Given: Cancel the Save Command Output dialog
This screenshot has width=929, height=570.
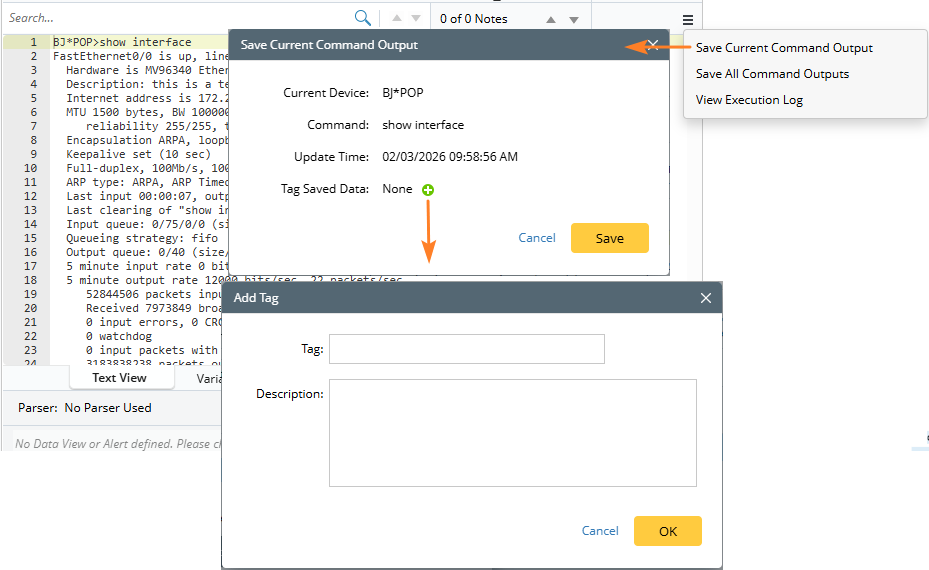Looking at the screenshot, I should [537, 238].
